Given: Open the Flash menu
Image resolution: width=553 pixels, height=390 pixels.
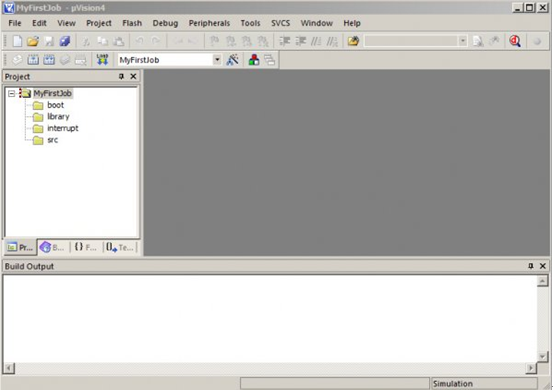Looking at the screenshot, I should click(132, 23).
